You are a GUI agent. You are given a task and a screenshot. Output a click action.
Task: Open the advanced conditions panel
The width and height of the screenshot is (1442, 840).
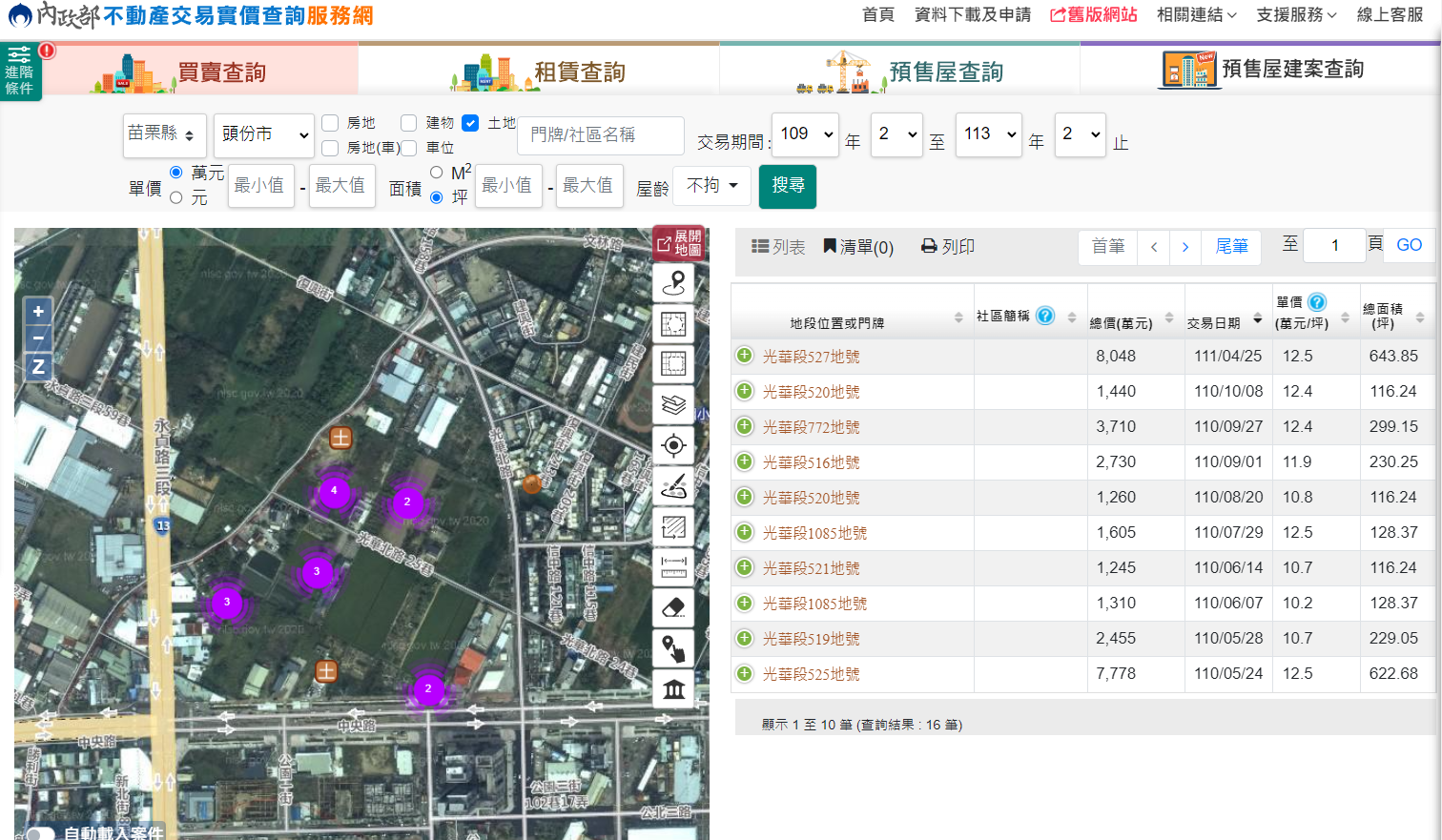tap(20, 72)
